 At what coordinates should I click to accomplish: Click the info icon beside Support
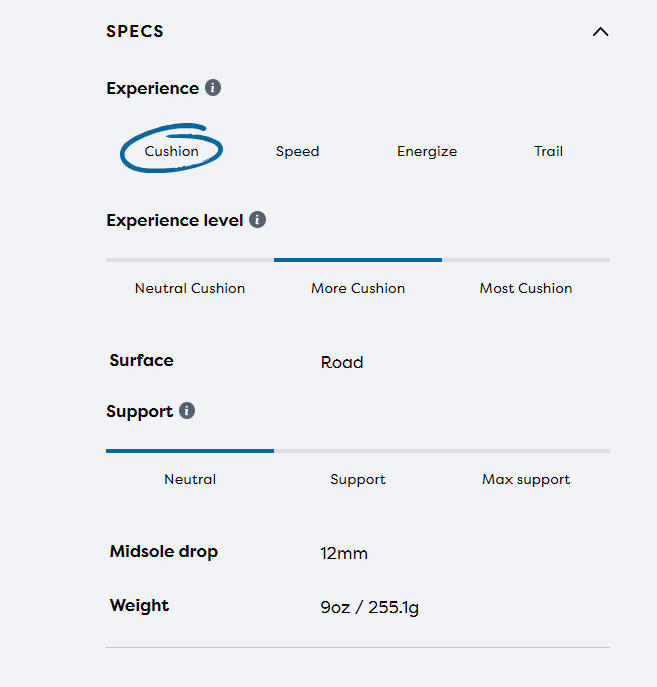187,411
